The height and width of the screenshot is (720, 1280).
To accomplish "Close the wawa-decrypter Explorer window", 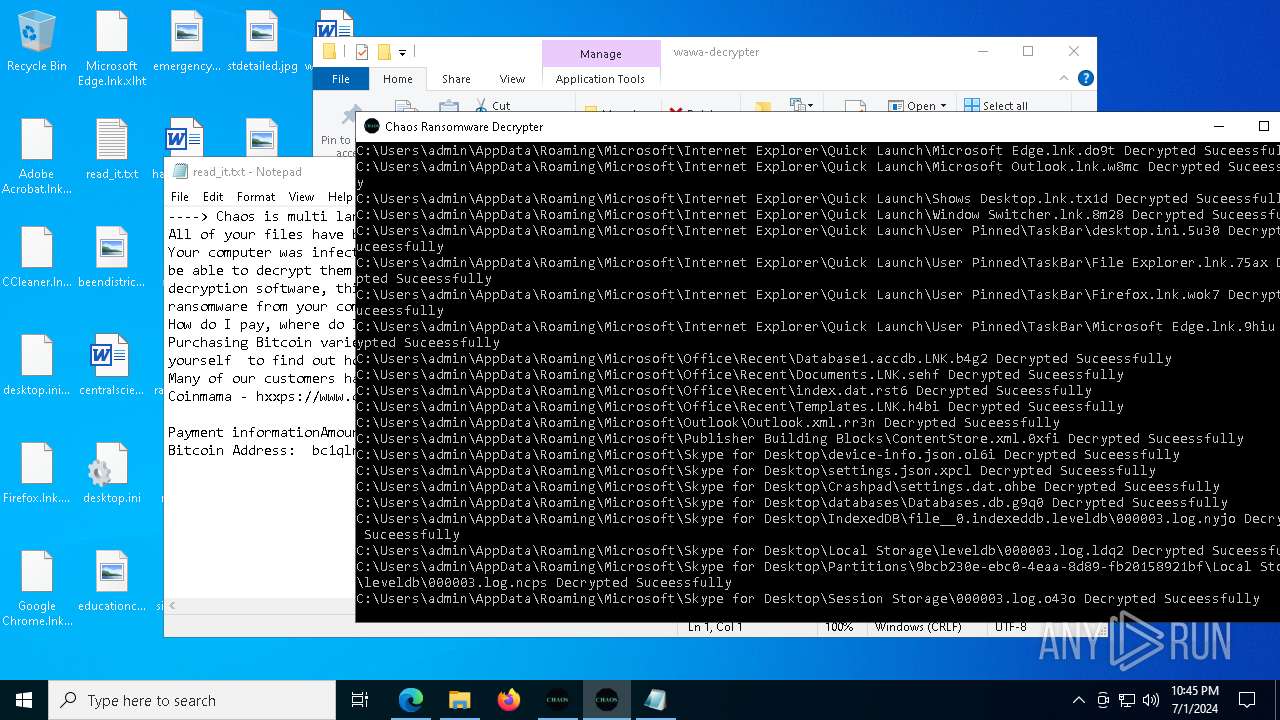I will (1074, 52).
